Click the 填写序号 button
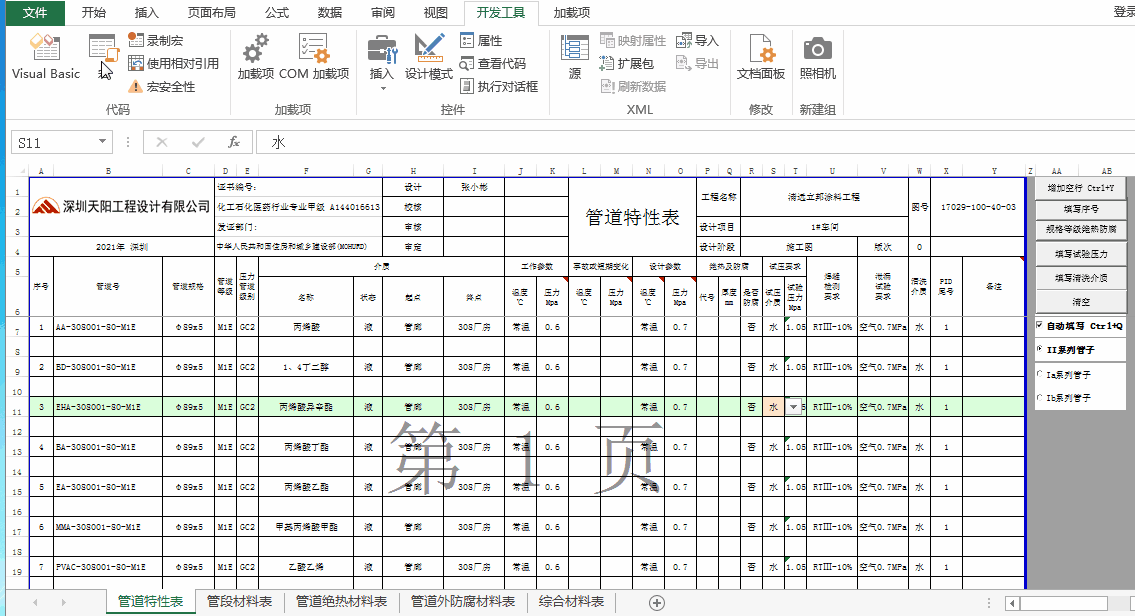Image resolution: width=1135 pixels, height=616 pixels. point(1081,208)
